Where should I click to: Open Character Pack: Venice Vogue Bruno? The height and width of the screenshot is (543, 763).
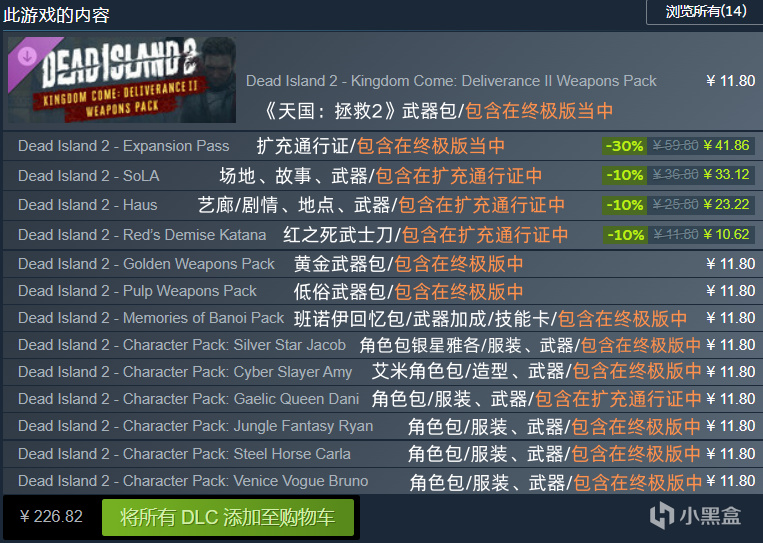(x=193, y=481)
